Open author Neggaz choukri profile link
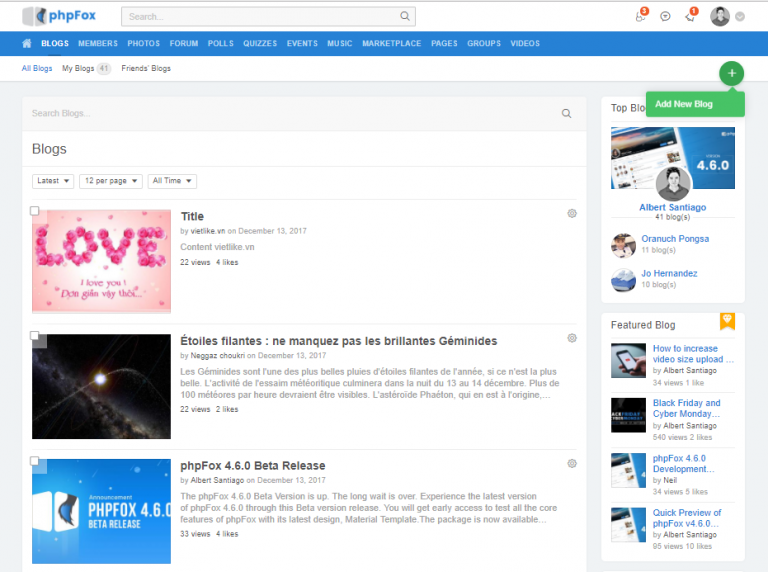Viewport: 768px width, 572px height. (x=217, y=356)
